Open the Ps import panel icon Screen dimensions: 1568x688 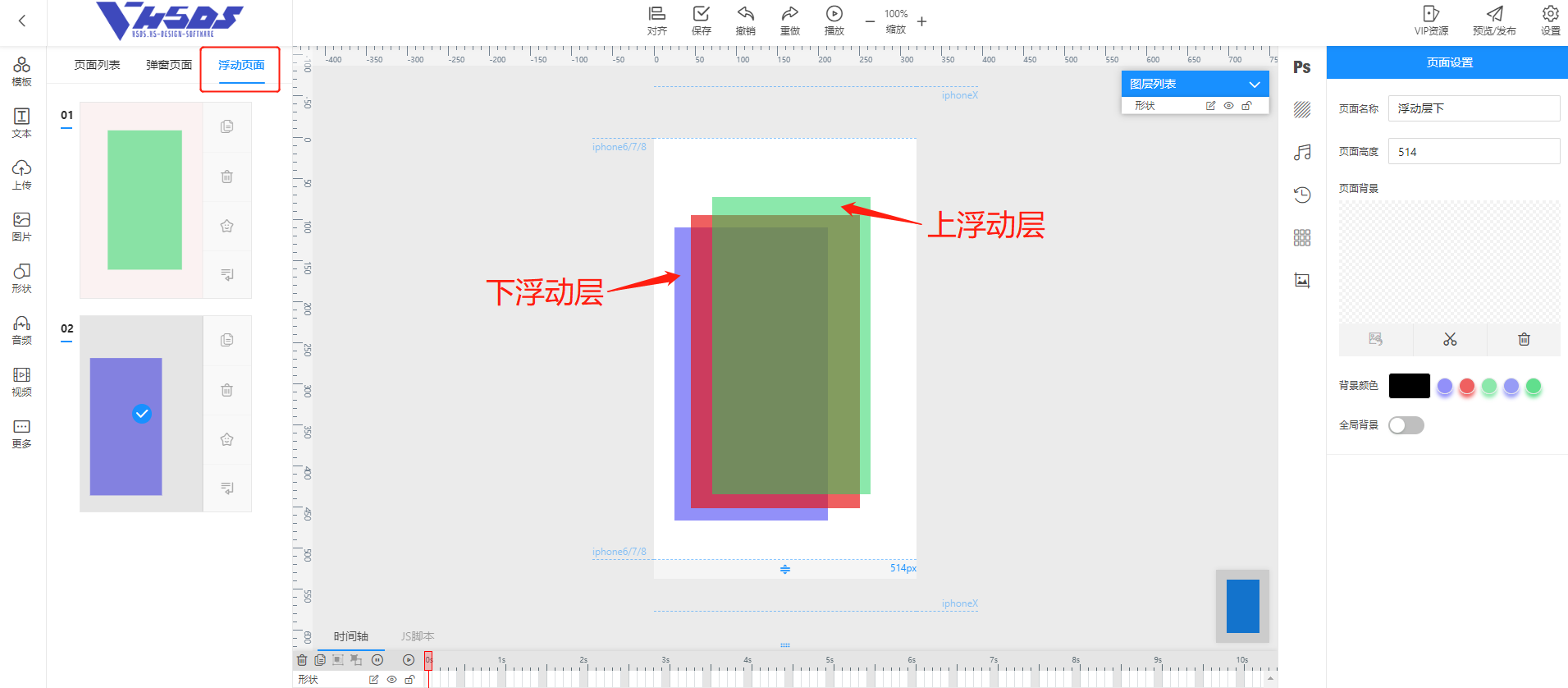point(1302,67)
